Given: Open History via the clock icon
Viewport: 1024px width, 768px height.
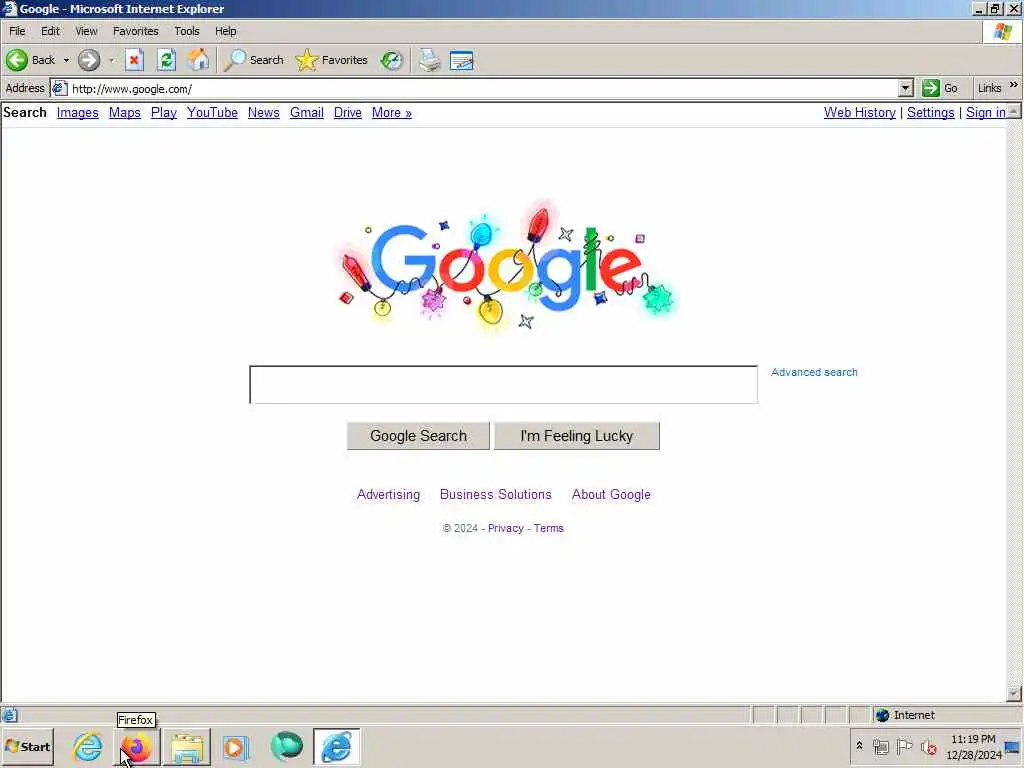Looking at the screenshot, I should tap(391, 60).
